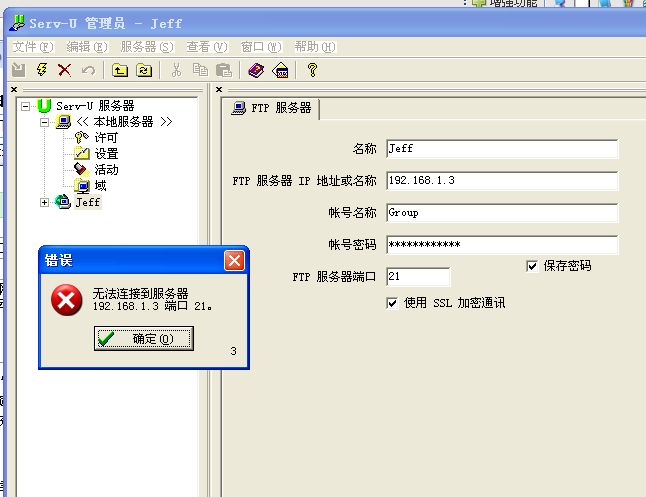Screen dimensions: 646x497
Task: Select 许可 in the server tree
Action: click(x=106, y=137)
